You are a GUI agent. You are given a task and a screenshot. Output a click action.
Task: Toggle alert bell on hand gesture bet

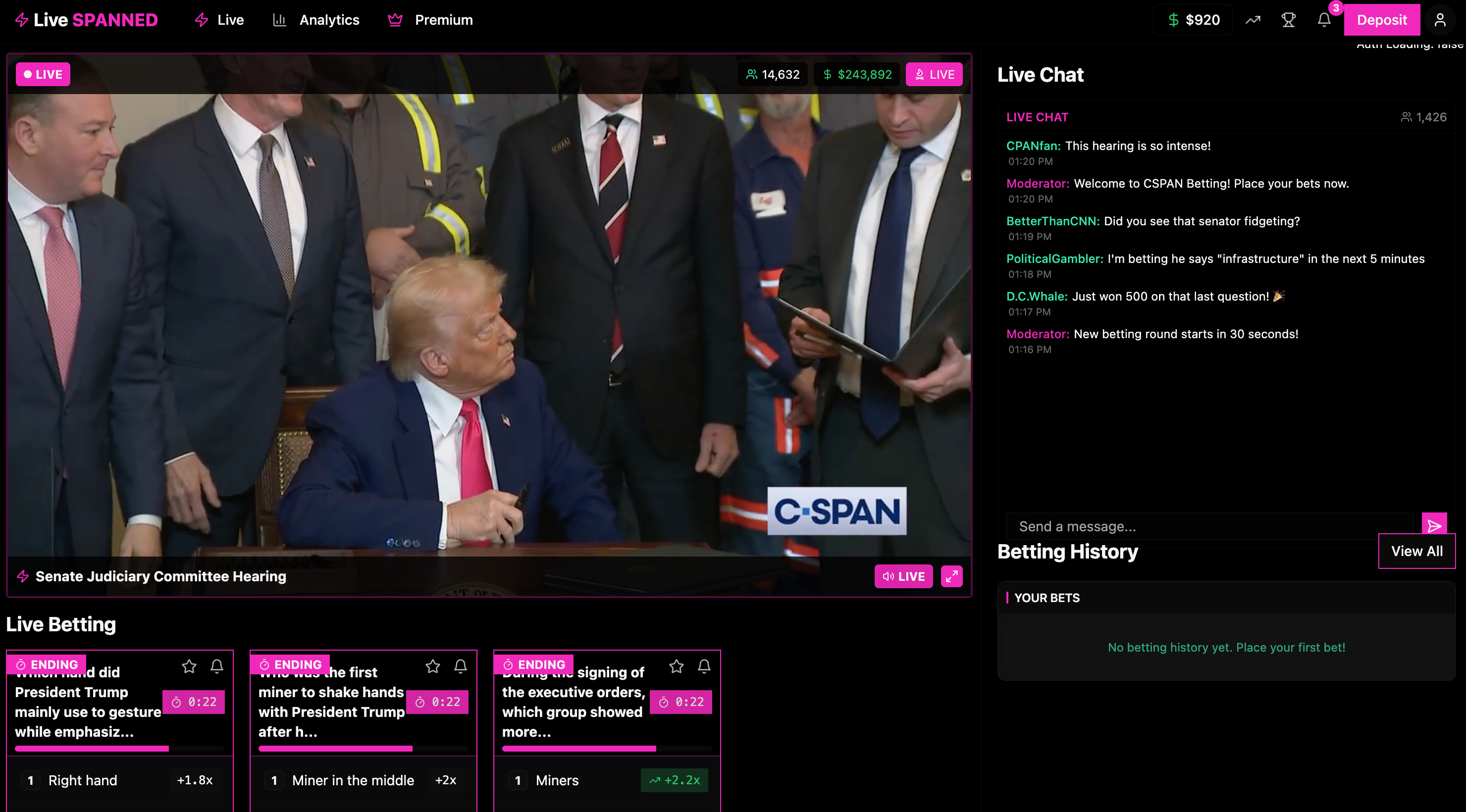point(217,666)
